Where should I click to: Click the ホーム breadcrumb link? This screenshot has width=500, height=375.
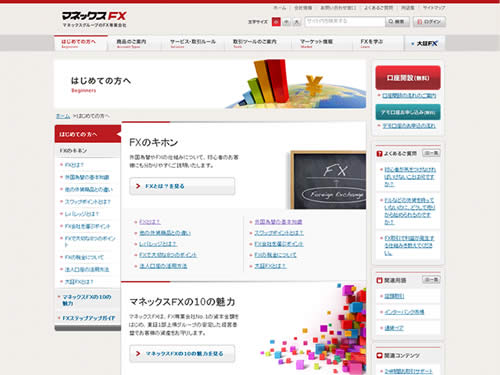pyautogui.click(x=63, y=116)
